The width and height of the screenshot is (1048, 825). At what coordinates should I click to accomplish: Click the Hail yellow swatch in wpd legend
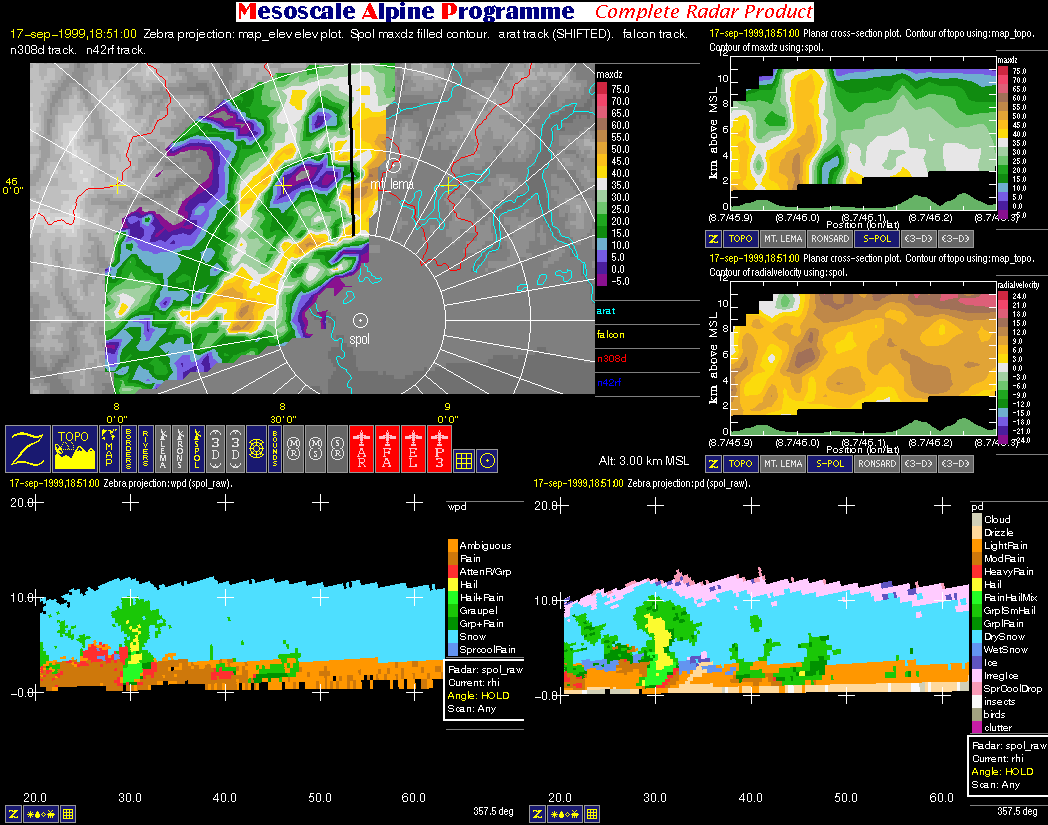click(452, 584)
